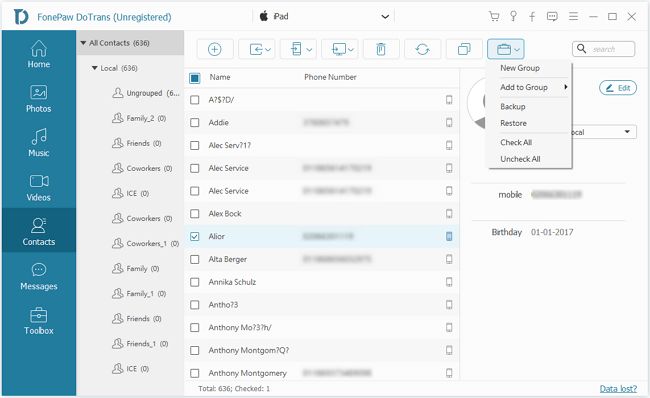Viewport: 650px width, 398px height.
Task: Open the account dropdown in details panel
Action: coord(628,132)
